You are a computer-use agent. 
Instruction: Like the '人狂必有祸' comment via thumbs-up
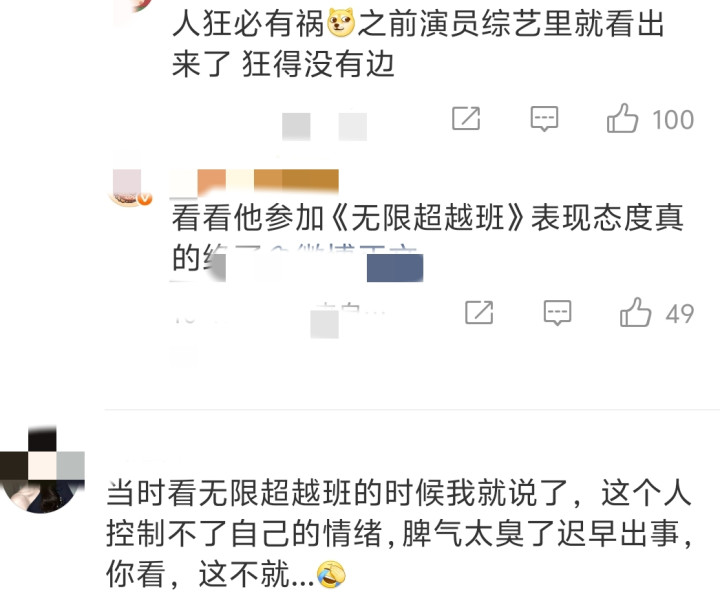[x=622, y=118]
